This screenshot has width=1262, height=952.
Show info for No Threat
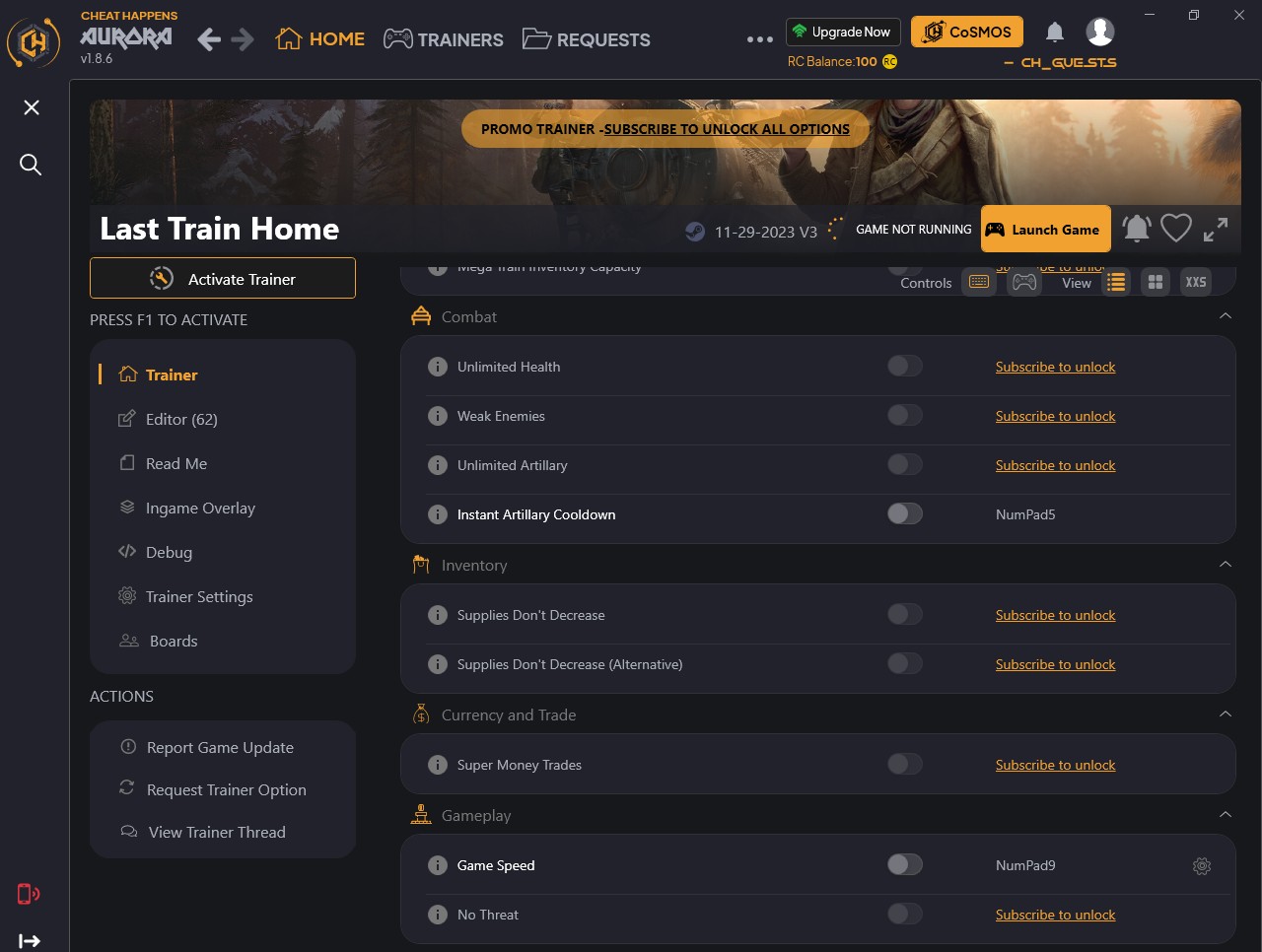[x=438, y=915]
